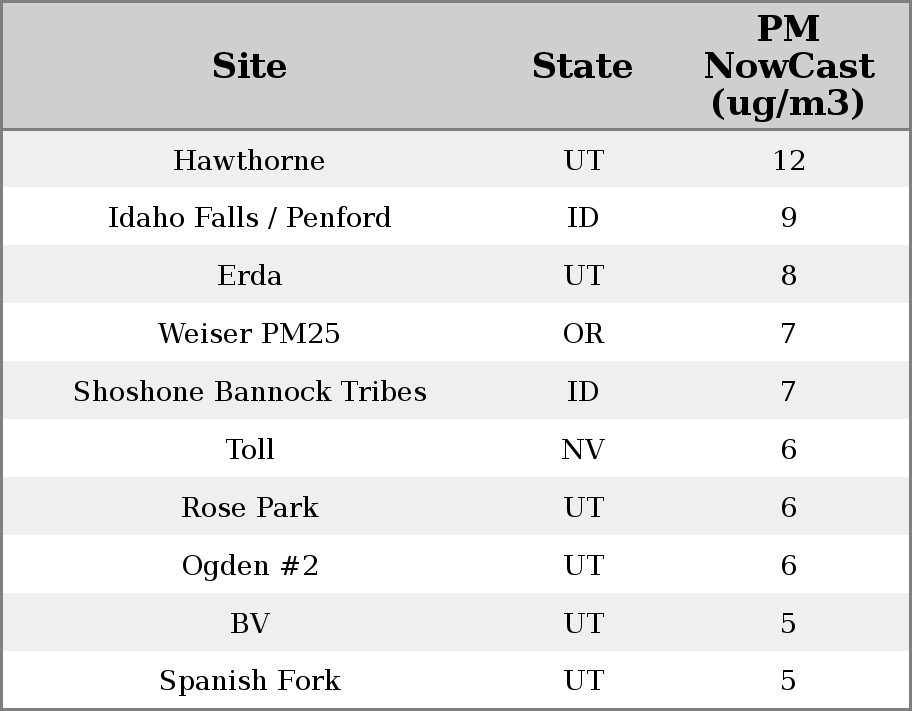This screenshot has width=912, height=711.
Task: Select the Toll site cell
Action: point(249,450)
